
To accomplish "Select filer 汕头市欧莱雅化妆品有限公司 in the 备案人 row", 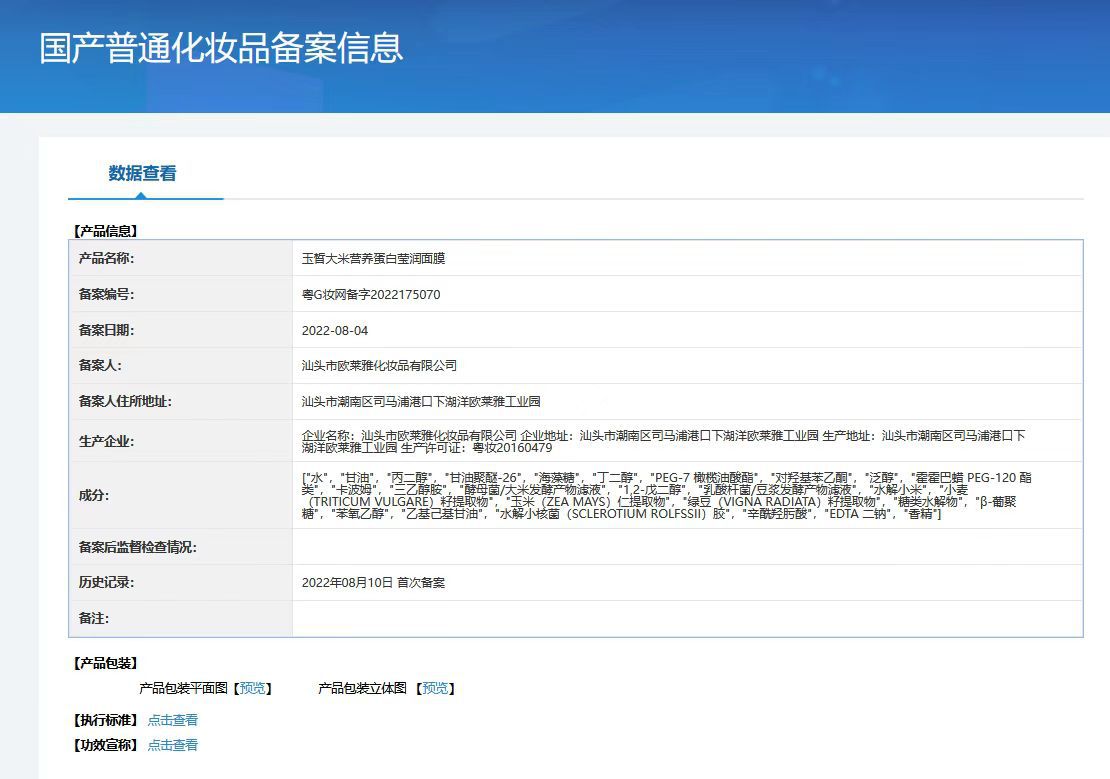I will pyautogui.click(x=379, y=365).
